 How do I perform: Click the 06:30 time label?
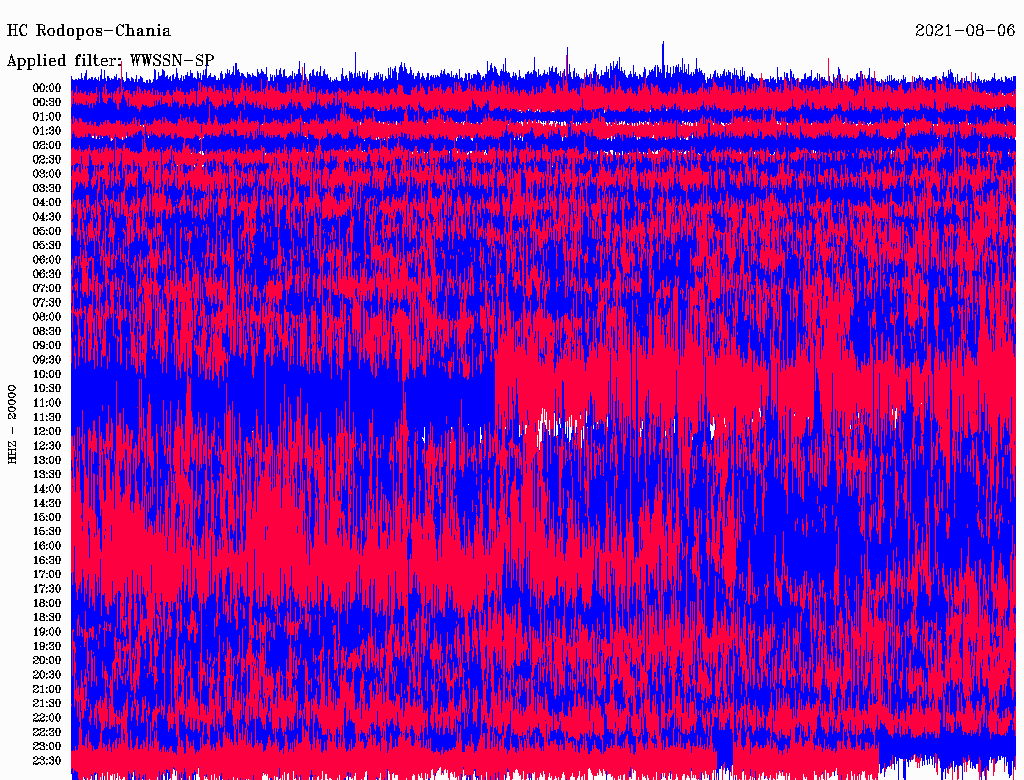point(47,274)
